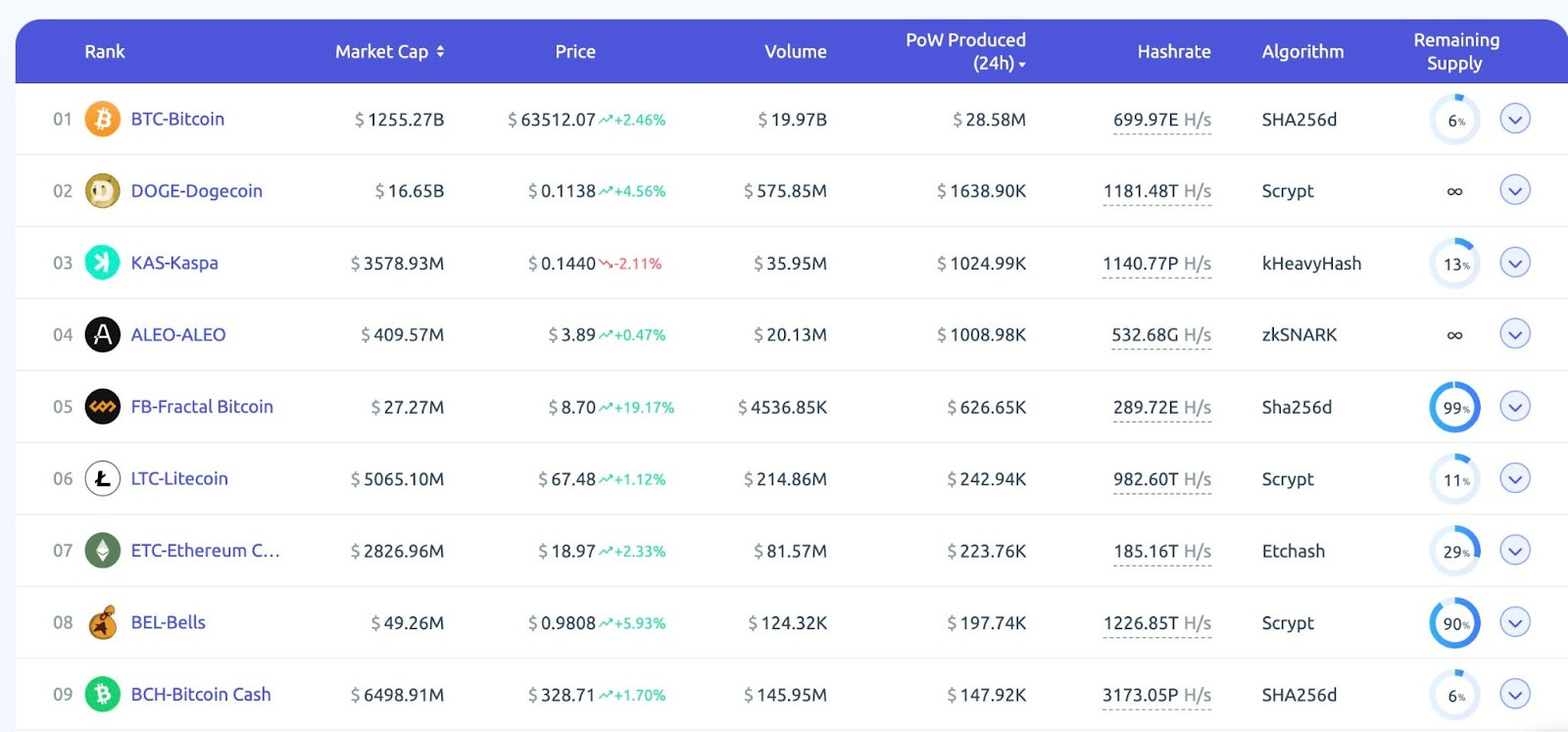
Task: Click the Dogecoin logo icon
Action: tap(103, 191)
